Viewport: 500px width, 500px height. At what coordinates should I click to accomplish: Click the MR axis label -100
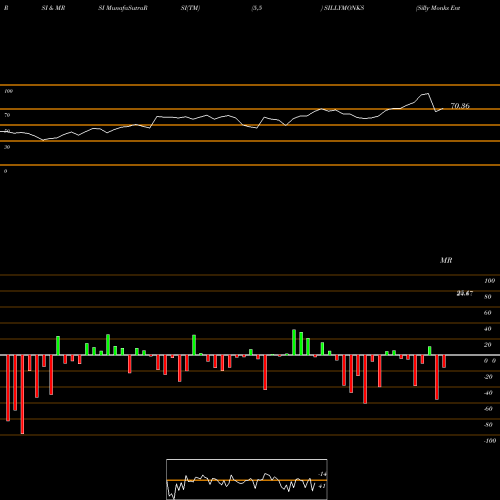point(490,441)
